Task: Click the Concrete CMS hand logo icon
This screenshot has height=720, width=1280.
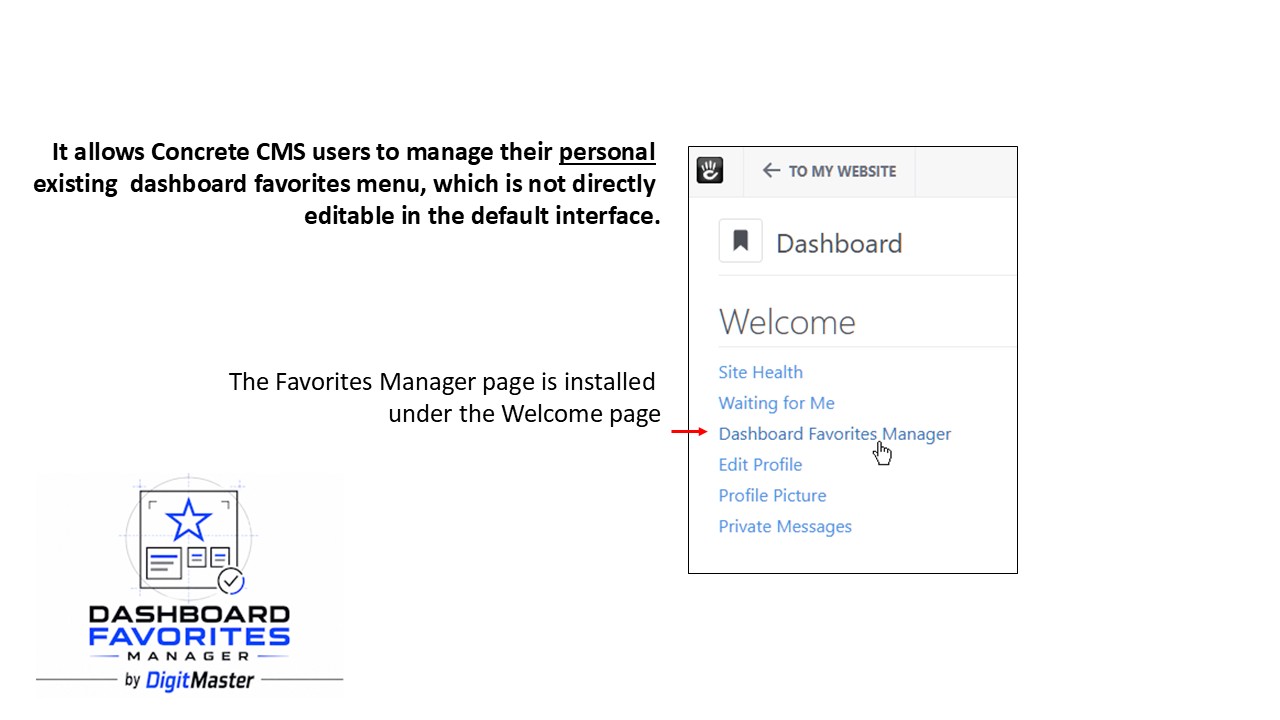Action: (x=710, y=170)
